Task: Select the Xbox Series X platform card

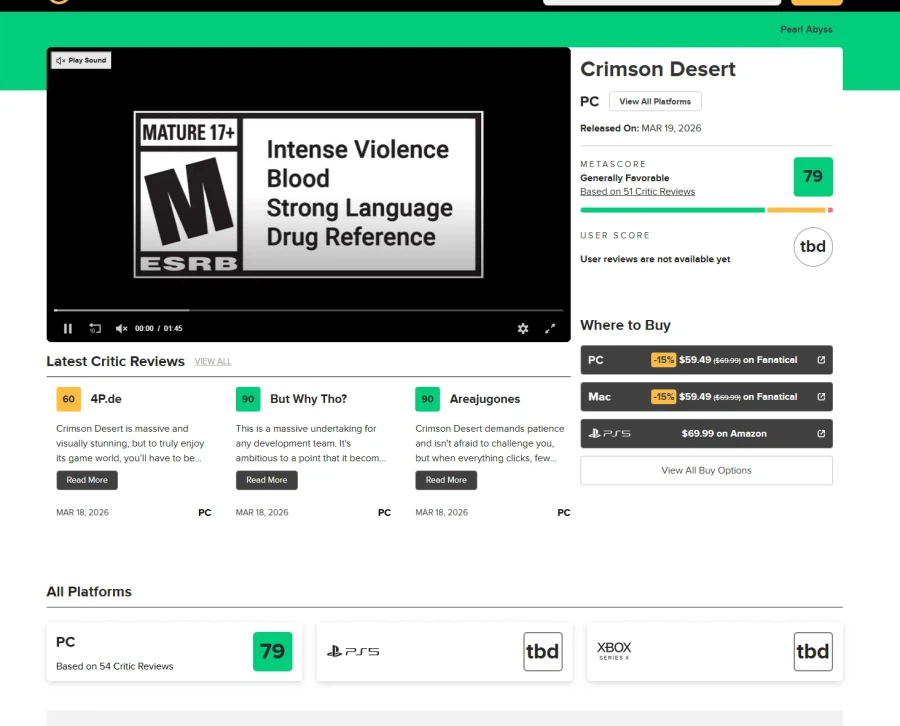Action: pos(714,652)
